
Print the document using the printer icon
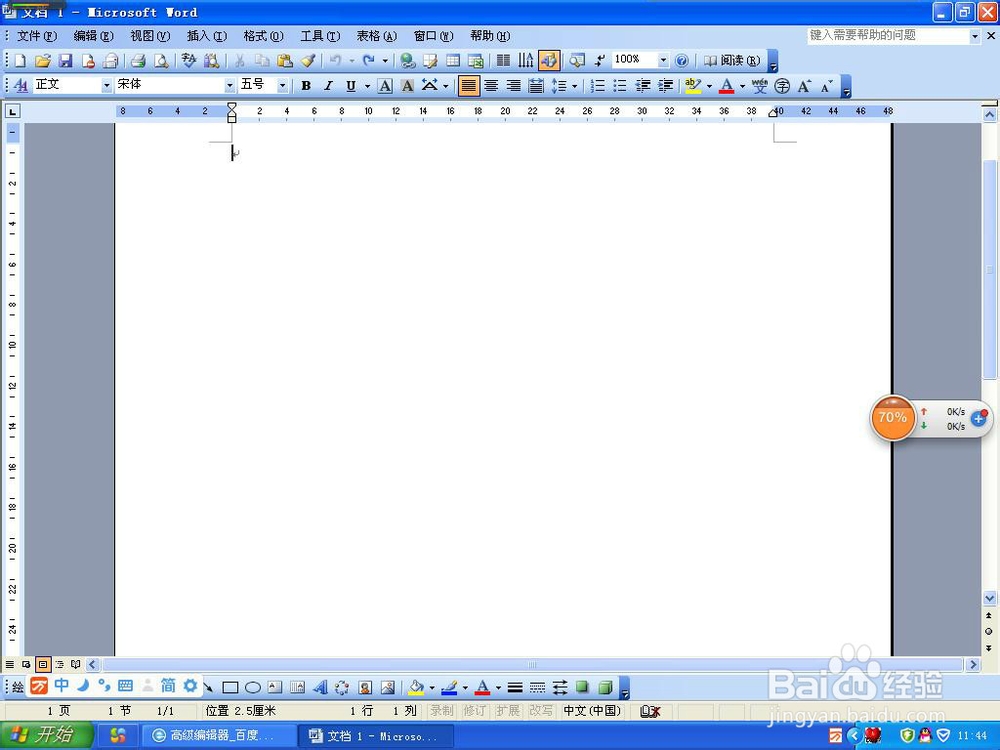(x=138, y=61)
